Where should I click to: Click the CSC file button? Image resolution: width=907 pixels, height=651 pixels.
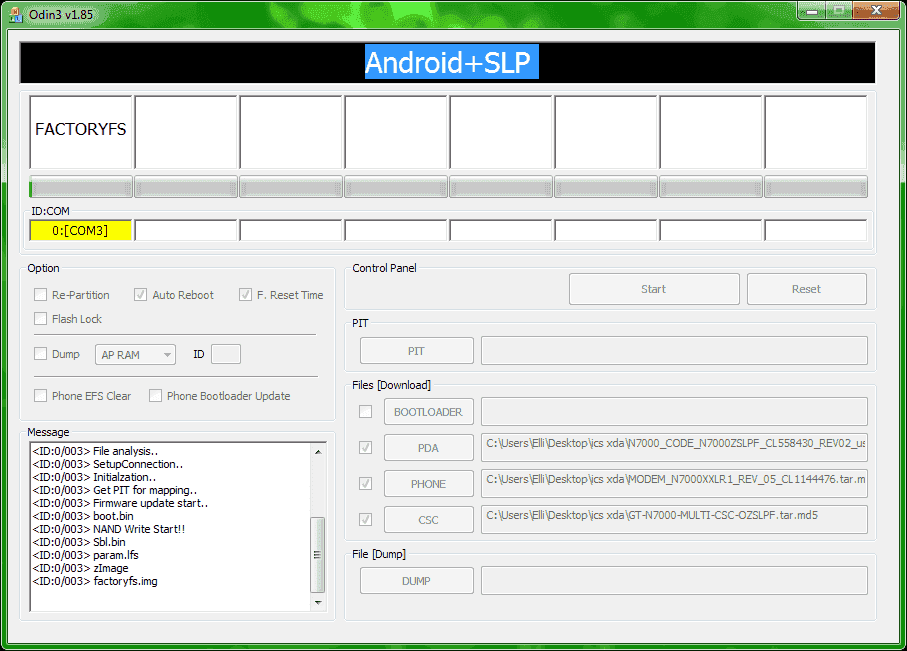coord(429,519)
